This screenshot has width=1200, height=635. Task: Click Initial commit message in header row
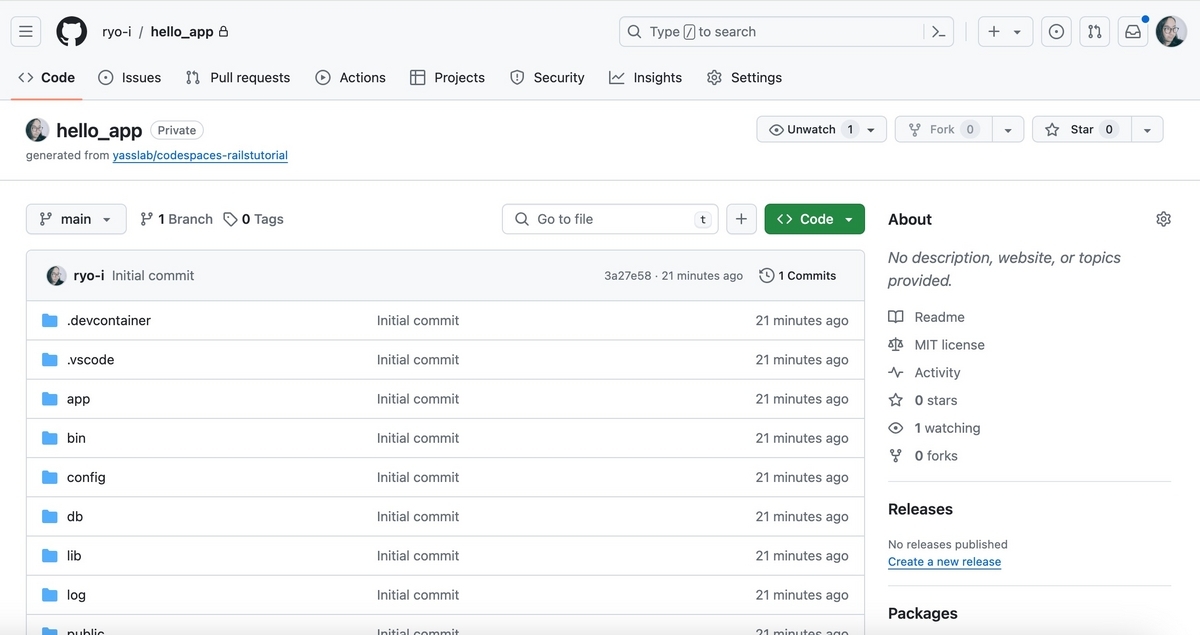[153, 275]
